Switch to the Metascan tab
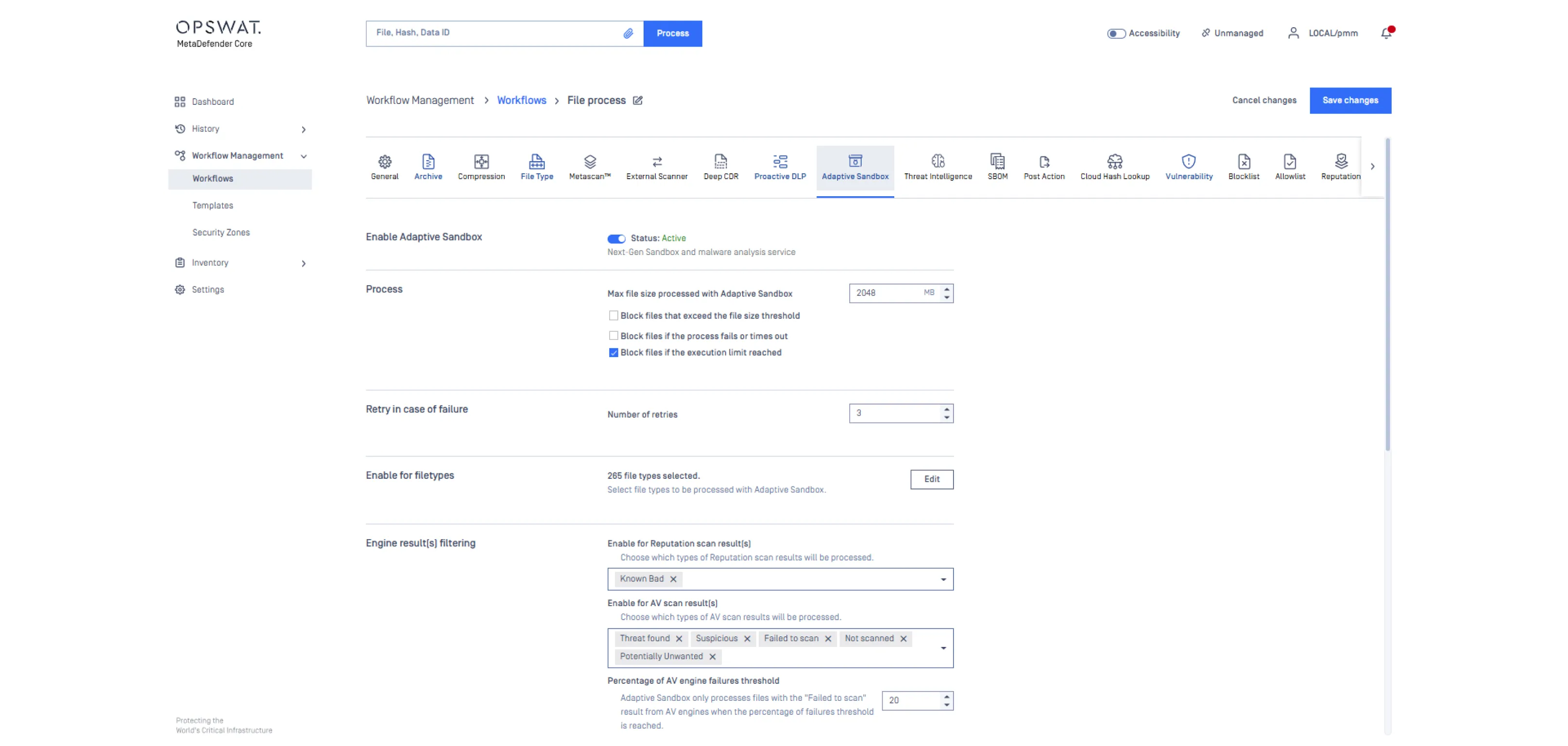This screenshot has width=1568, height=746. pyautogui.click(x=589, y=167)
